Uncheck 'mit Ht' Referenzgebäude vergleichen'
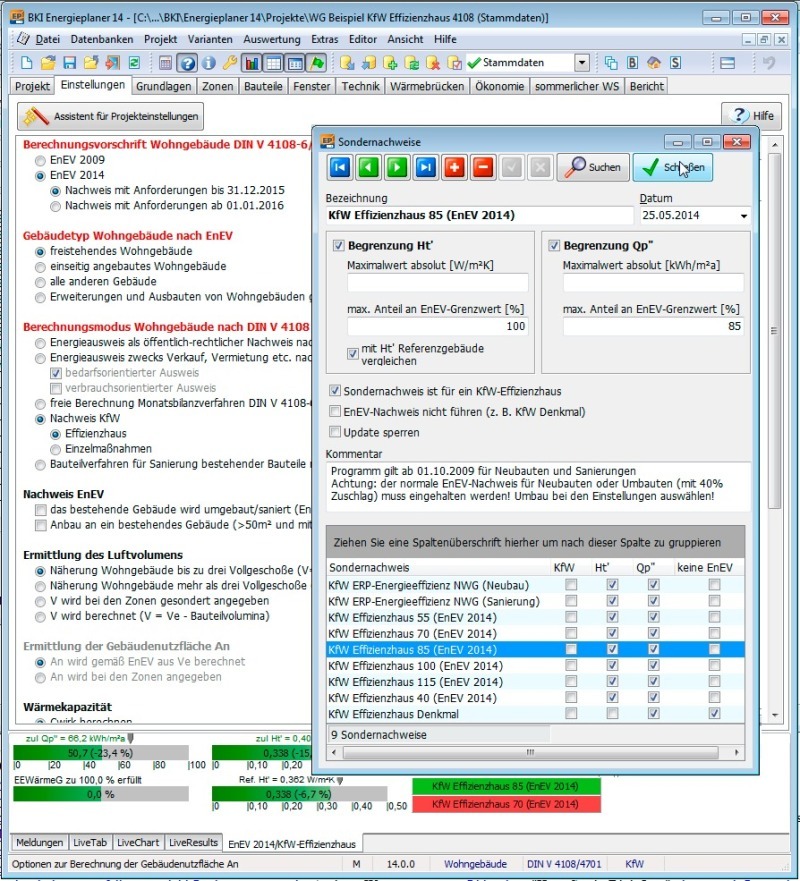Viewport: 800px width, 881px height. [x=353, y=354]
